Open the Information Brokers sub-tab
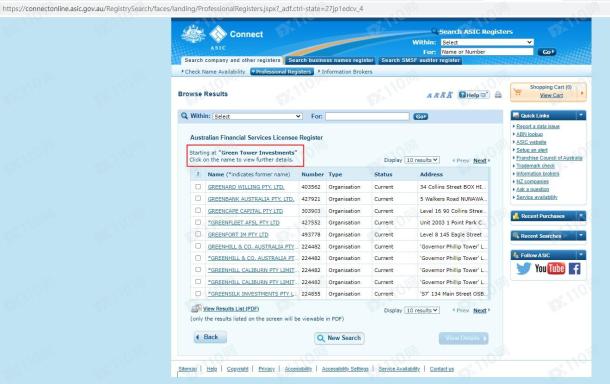This screenshot has height=384, width=610. [x=345, y=72]
